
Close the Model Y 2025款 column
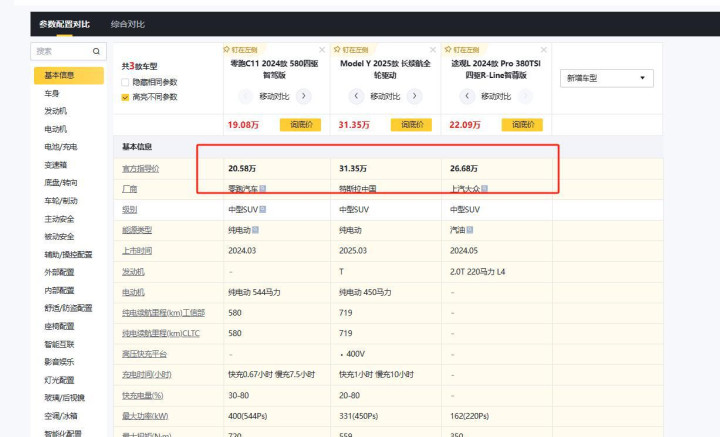tap(433, 50)
